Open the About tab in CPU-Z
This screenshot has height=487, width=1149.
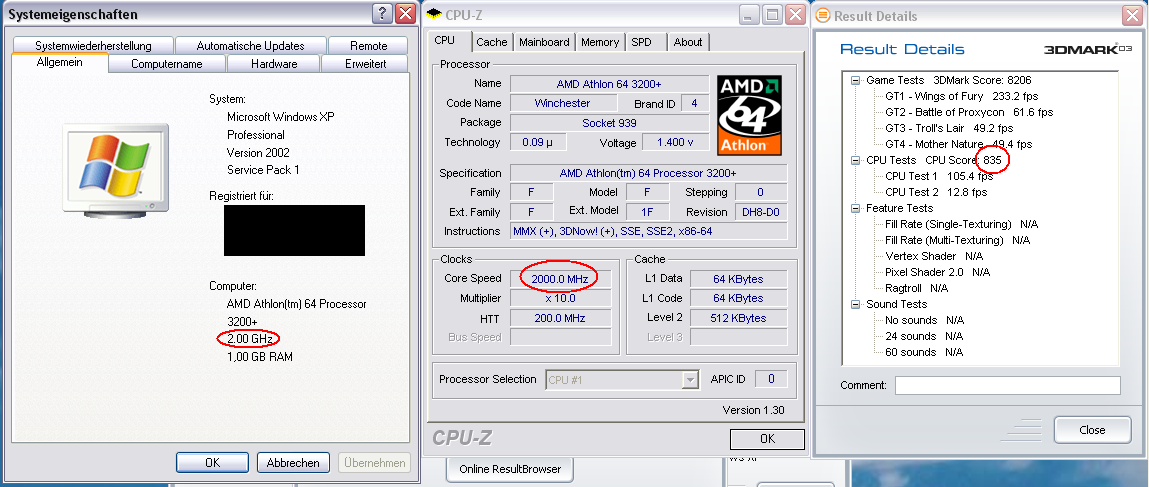pyautogui.click(x=688, y=42)
